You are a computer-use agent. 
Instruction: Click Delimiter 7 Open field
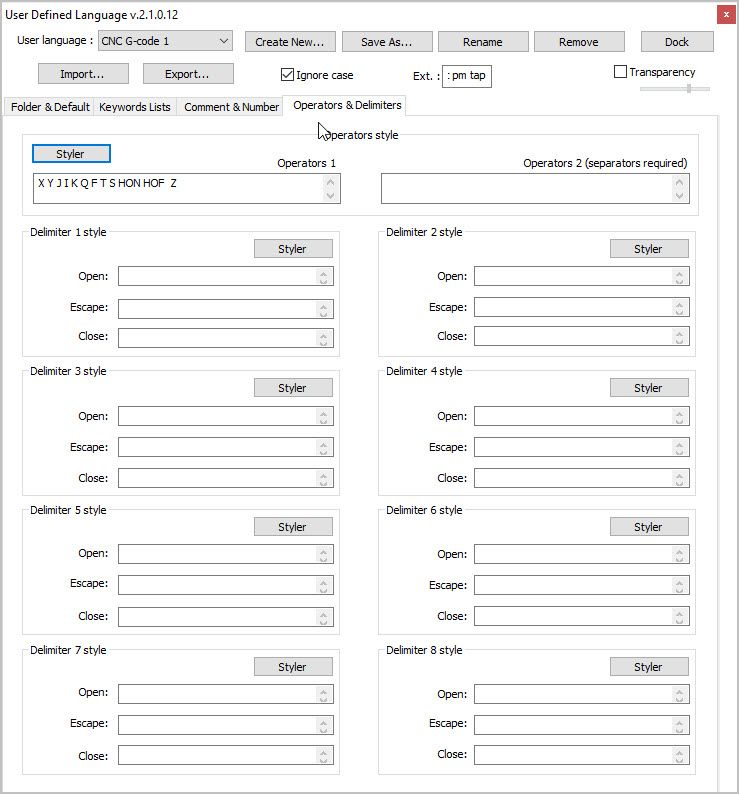[x=225, y=694]
